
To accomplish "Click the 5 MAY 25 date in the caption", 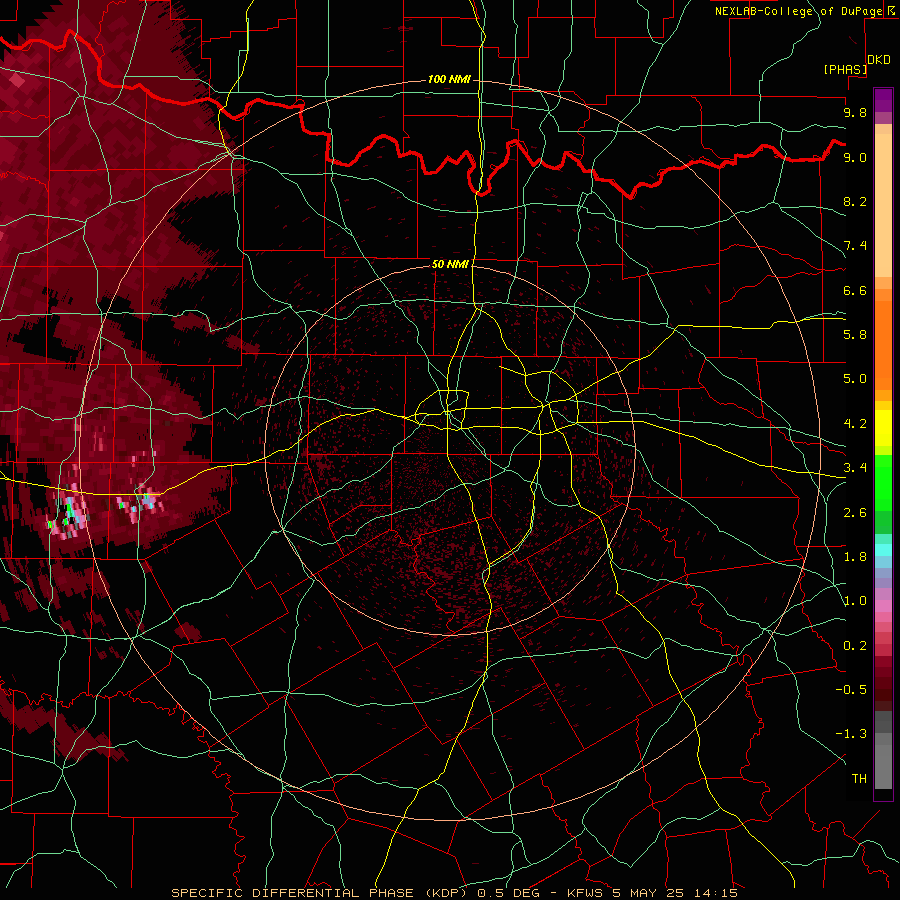I will 651,893.
